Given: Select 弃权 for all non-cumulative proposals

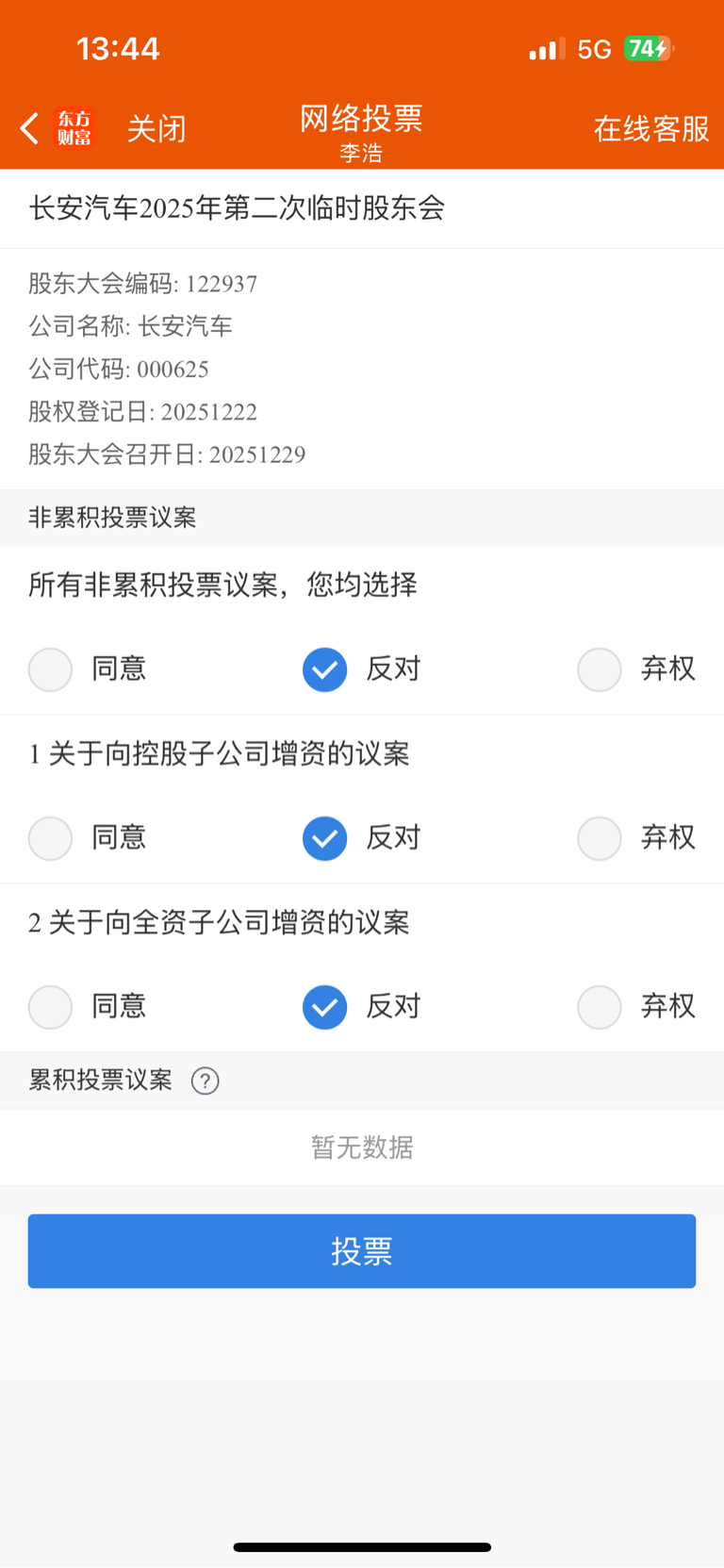Looking at the screenshot, I should click(x=600, y=669).
